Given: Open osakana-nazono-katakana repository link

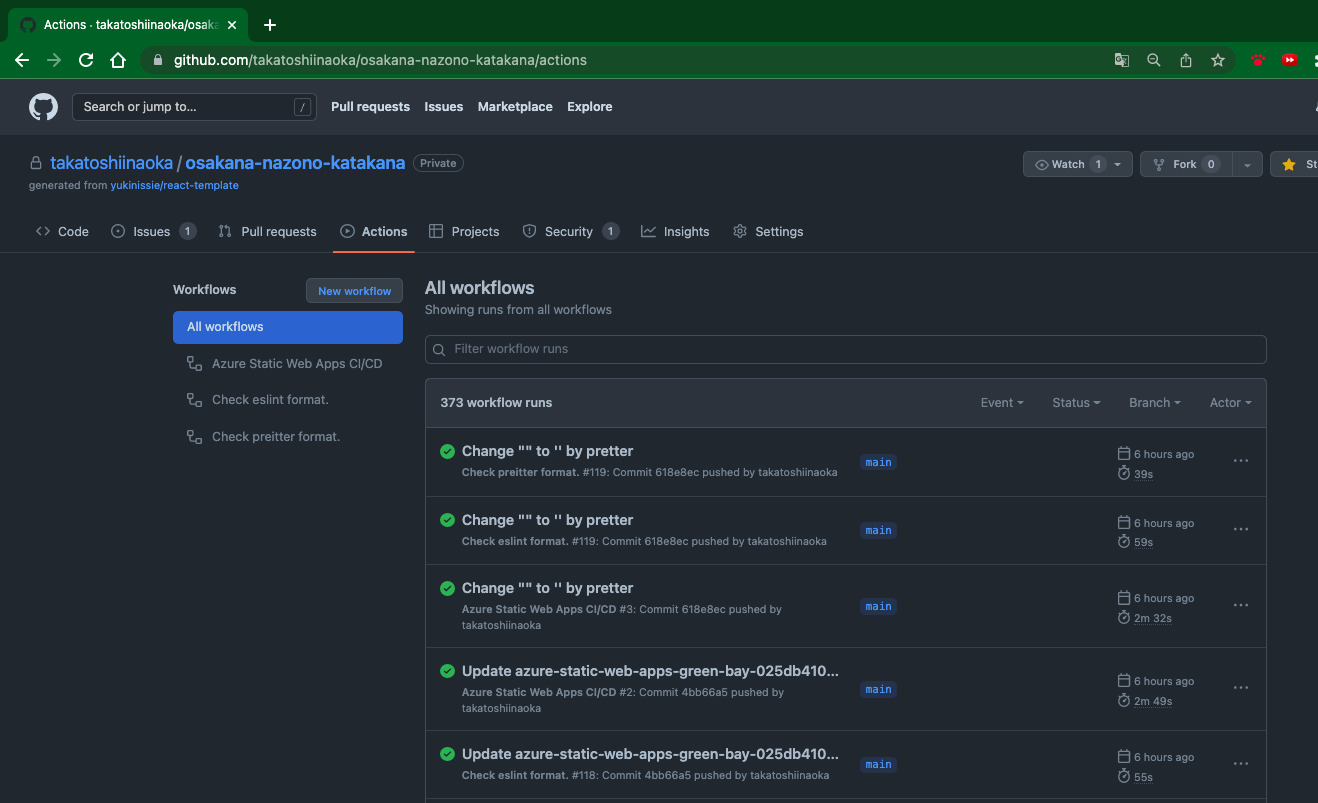Looking at the screenshot, I should coord(295,163).
